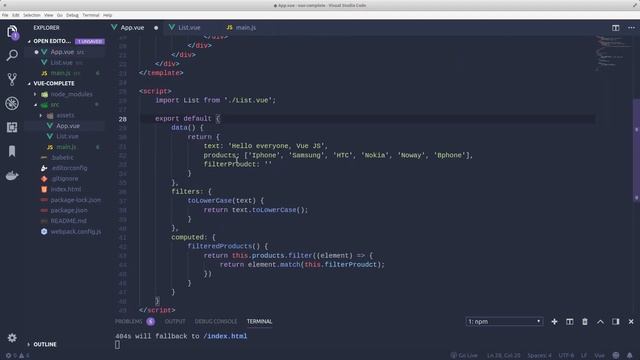
Task: Click Vue language mode in status bar
Action: click(x=599, y=355)
